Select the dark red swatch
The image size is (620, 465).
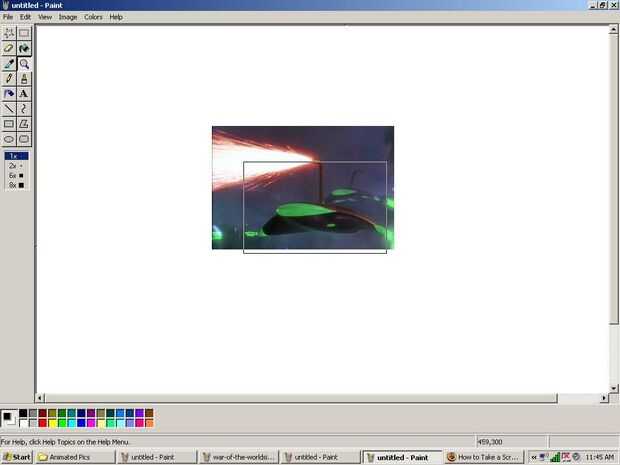coord(43,413)
